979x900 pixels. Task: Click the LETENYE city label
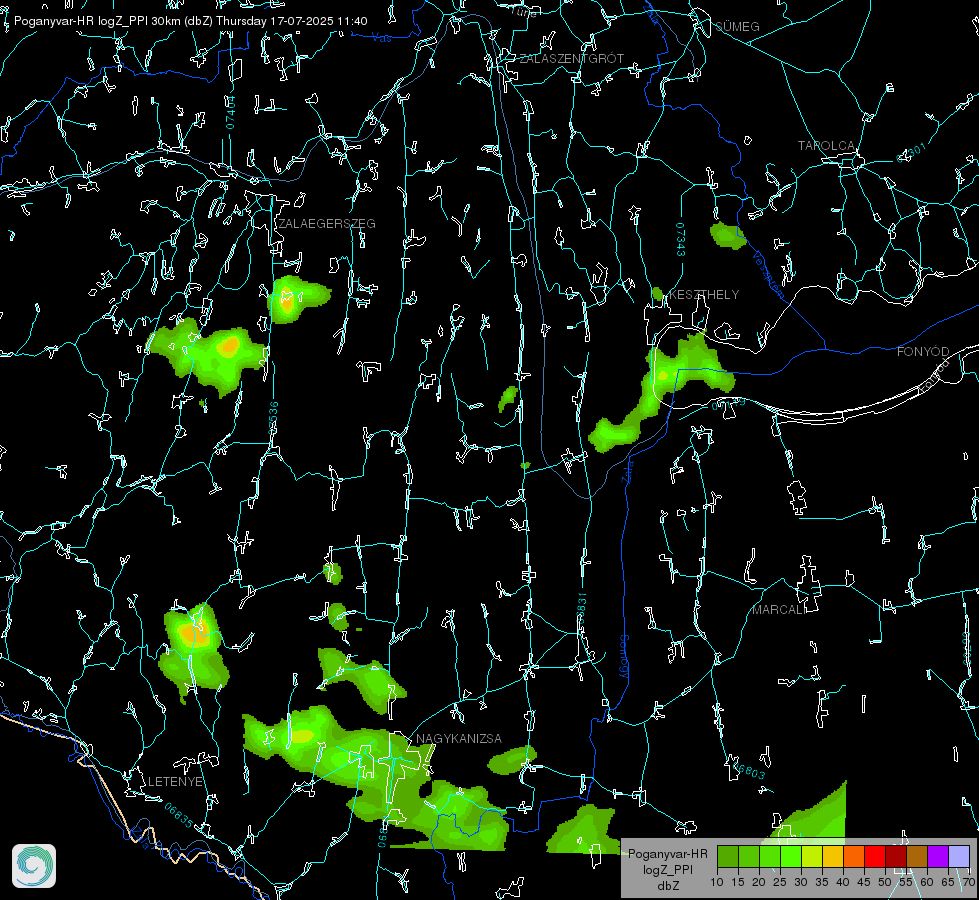click(x=175, y=782)
